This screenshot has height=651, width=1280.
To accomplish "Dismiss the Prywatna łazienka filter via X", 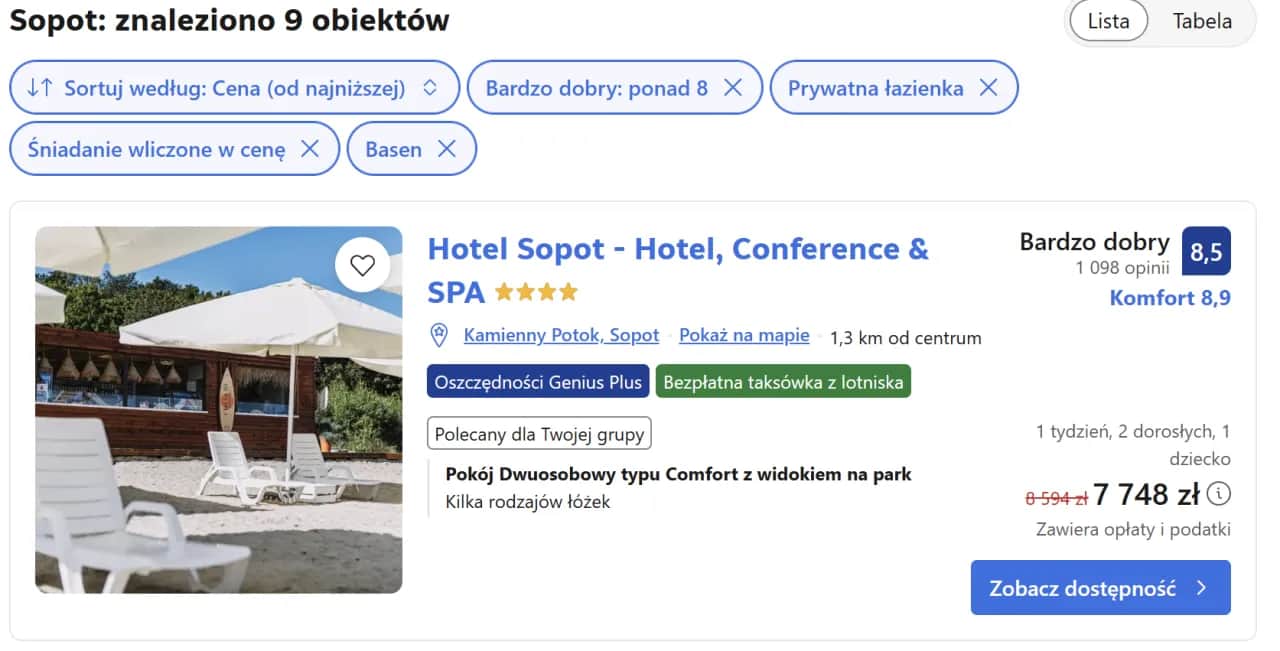I will click(989, 87).
